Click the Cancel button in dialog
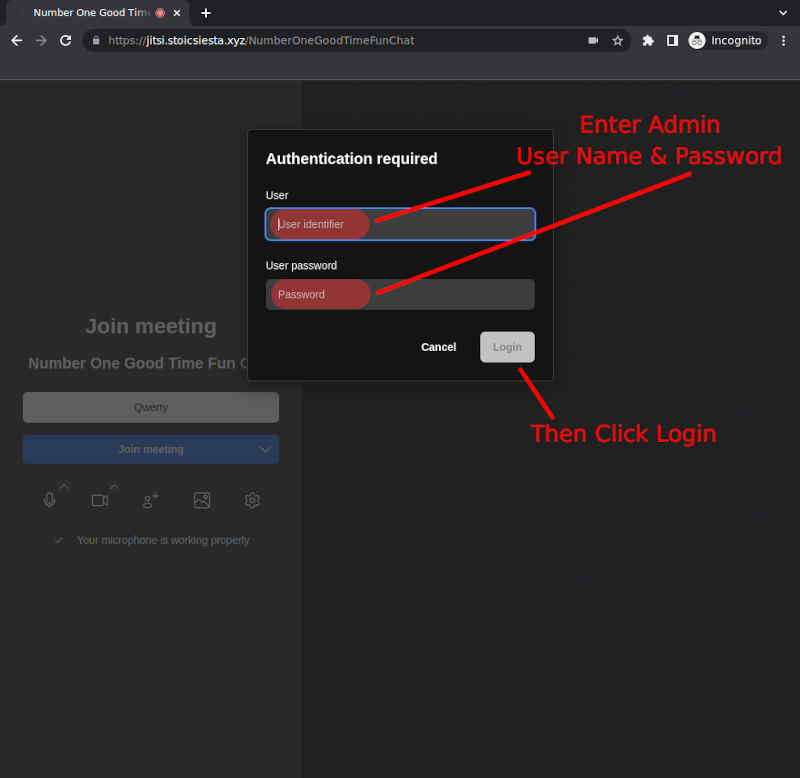Viewport: 800px width, 778px height. click(x=438, y=347)
